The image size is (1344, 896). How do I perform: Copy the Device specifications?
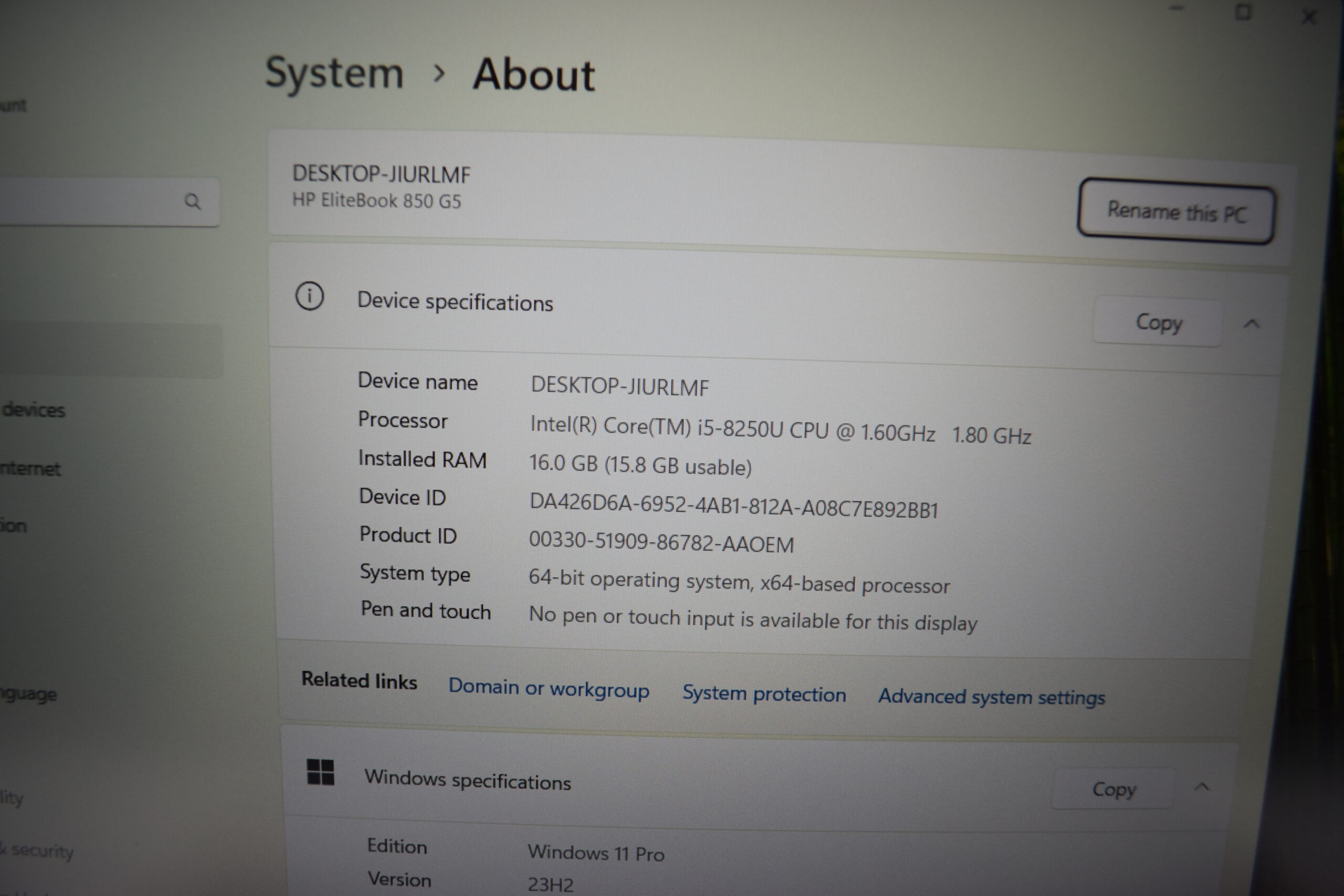coord(1158,322)
